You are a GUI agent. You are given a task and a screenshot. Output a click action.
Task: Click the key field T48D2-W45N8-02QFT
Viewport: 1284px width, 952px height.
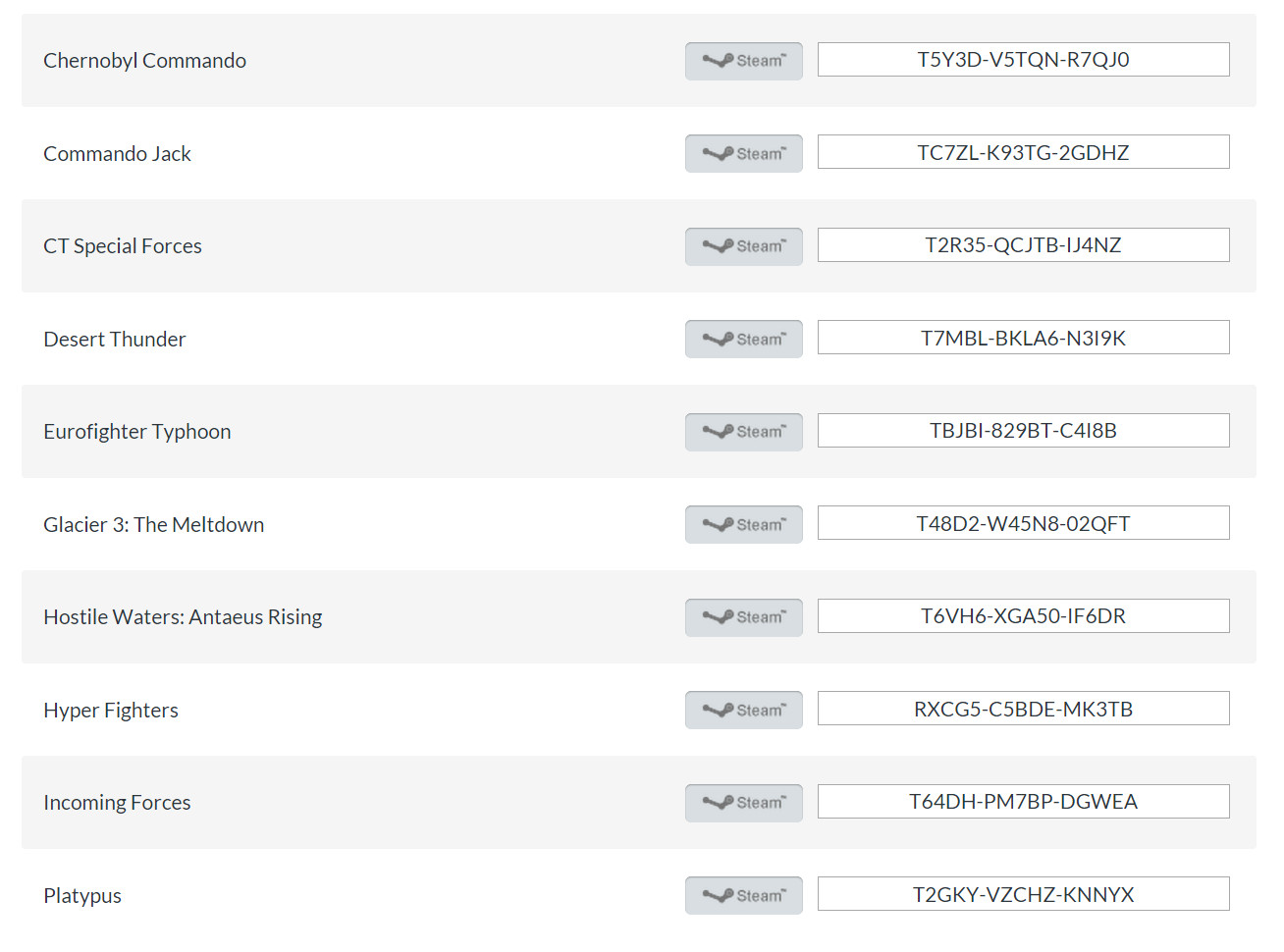[1023, 523]
